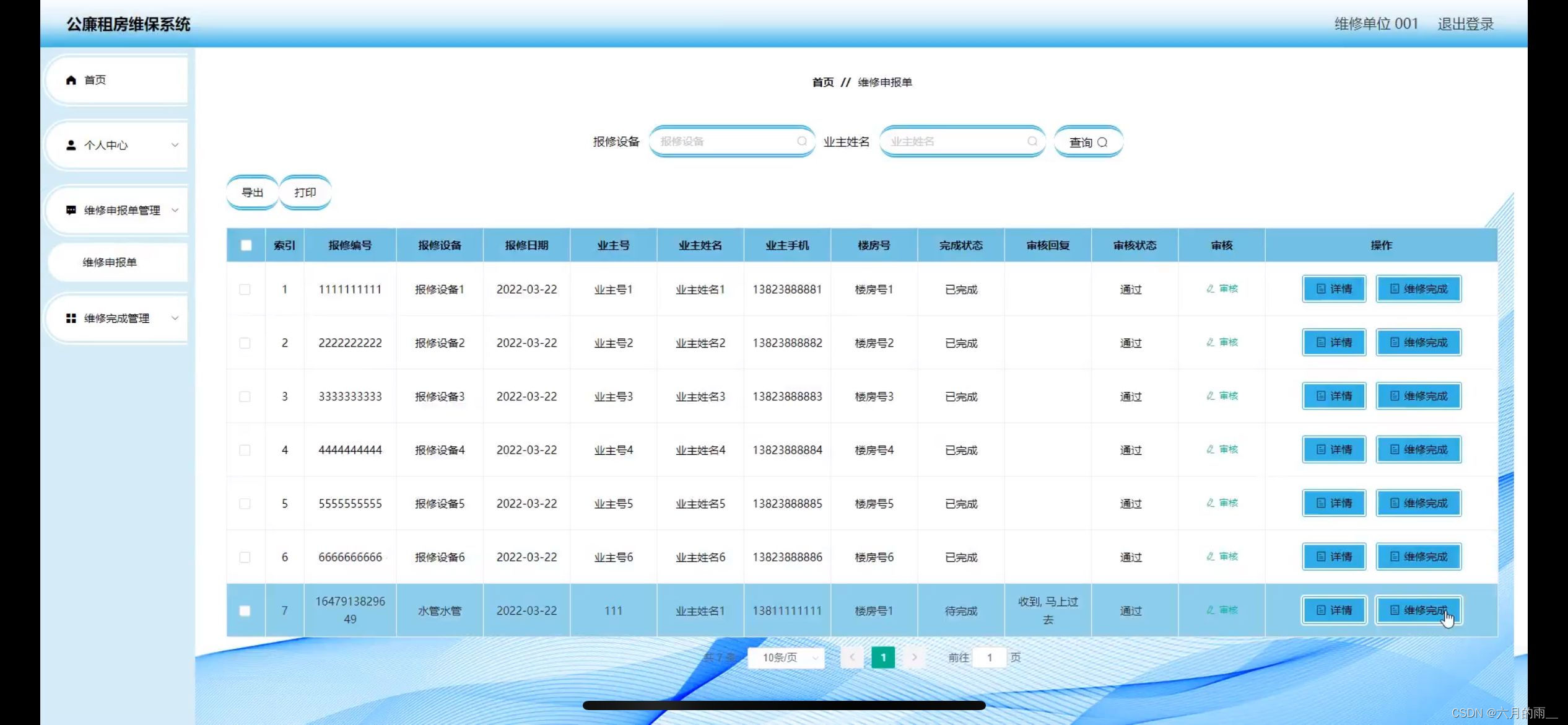Click the 导出 export button

click(x=252, y=193)
